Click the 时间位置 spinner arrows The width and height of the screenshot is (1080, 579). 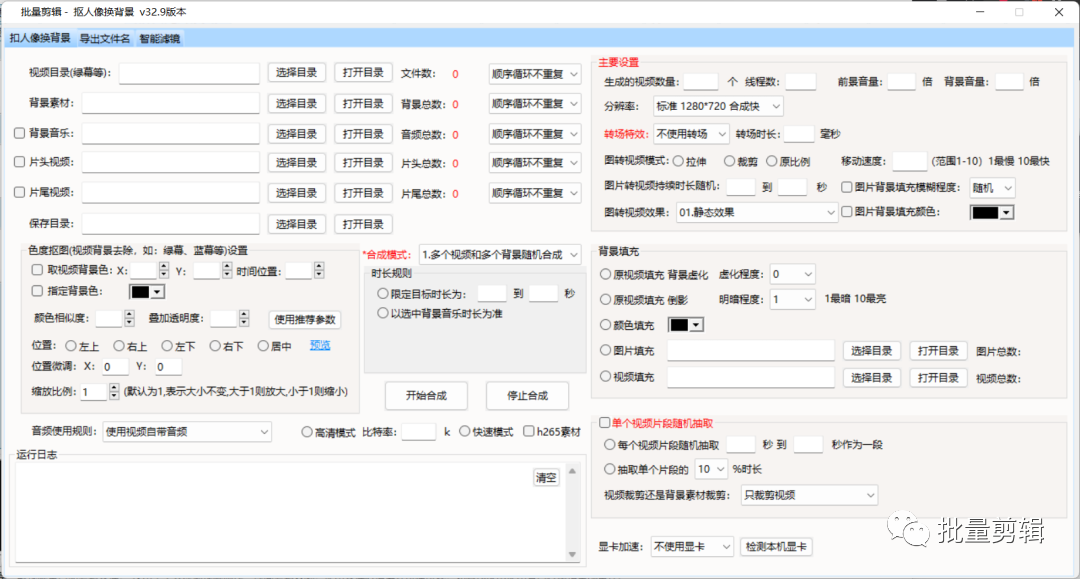(318, 271)
